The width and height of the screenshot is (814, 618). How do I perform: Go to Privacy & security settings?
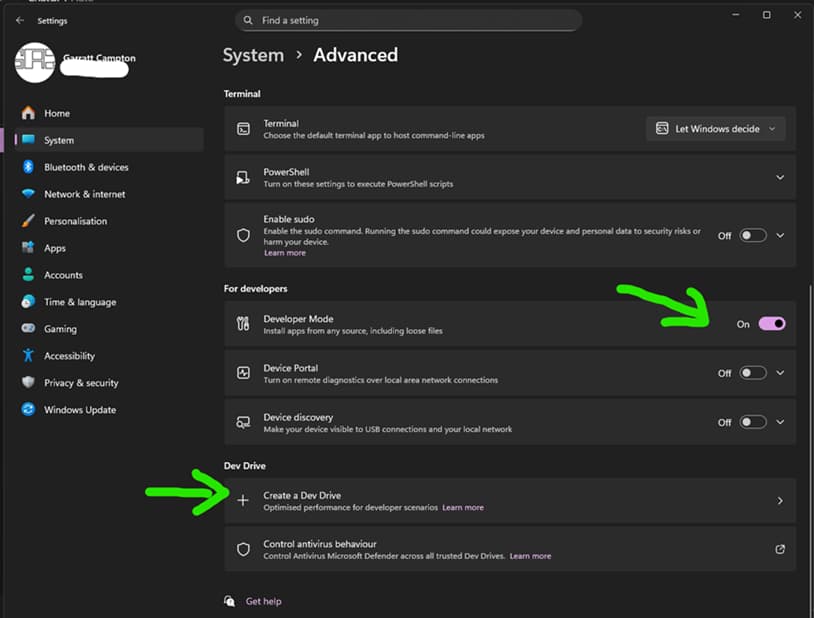78,382
